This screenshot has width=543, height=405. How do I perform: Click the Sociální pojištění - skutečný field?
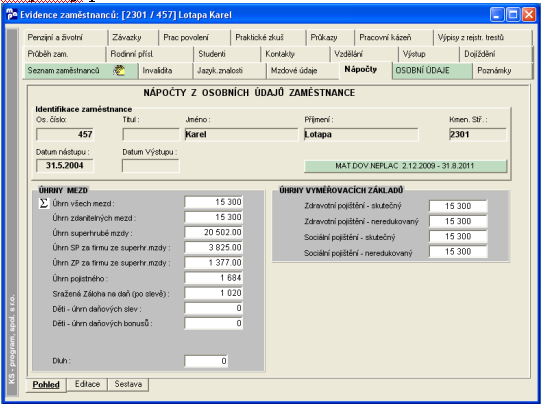pos(458,236)
